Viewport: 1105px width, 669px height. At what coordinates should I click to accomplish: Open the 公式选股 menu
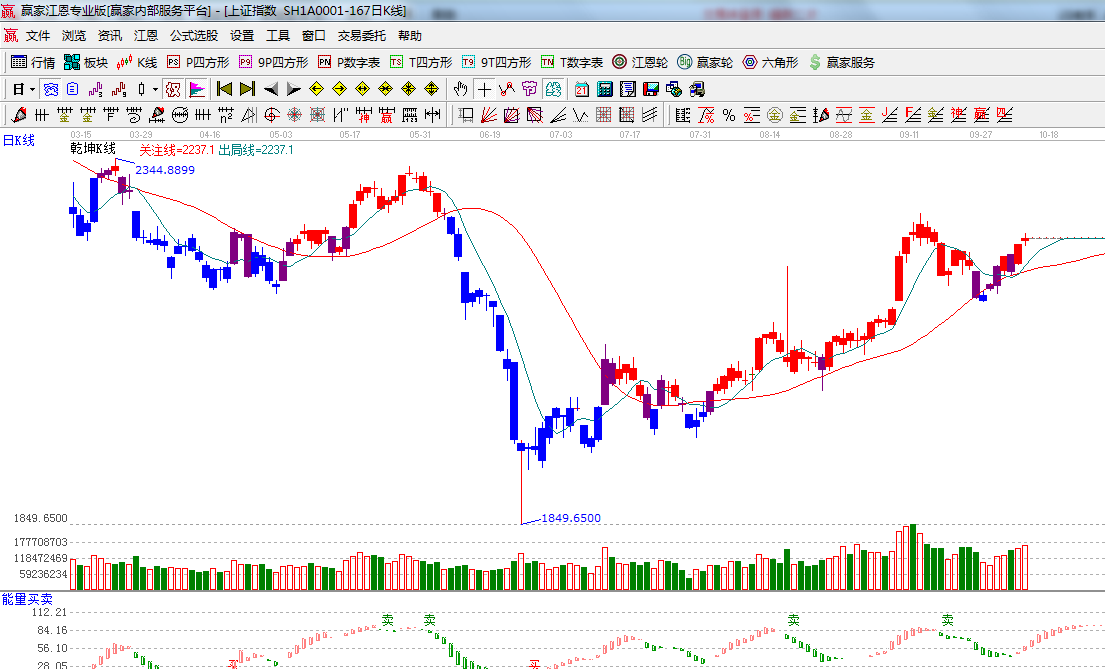193,35
